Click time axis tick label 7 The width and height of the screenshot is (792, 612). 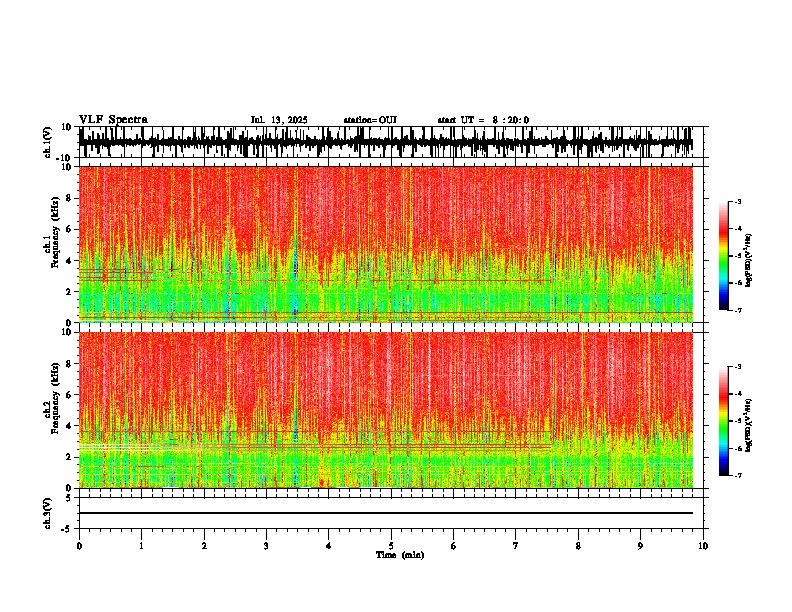coord(516,546)
